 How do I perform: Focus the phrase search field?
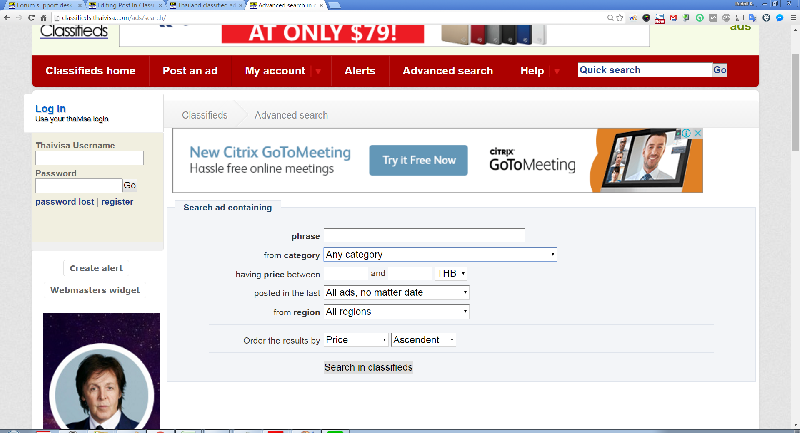point(424,235)
